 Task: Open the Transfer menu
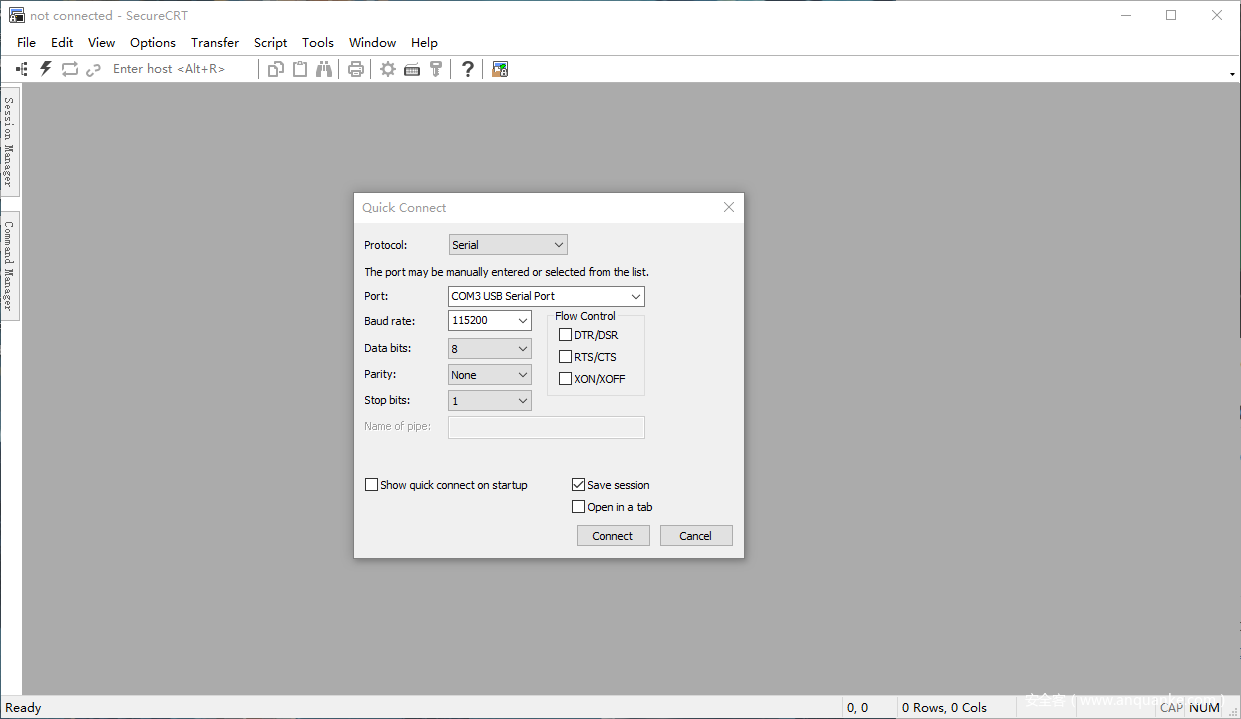tap(215, 43)
